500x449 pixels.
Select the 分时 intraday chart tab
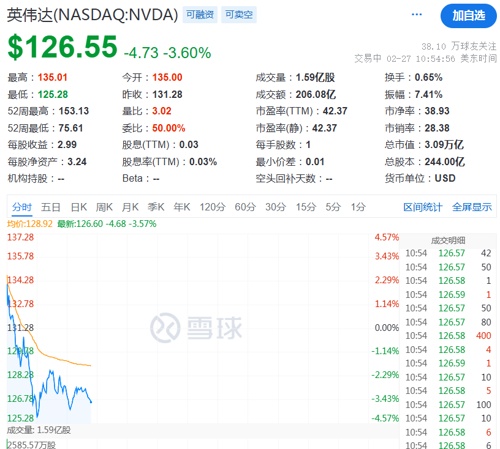click(22, 207)
